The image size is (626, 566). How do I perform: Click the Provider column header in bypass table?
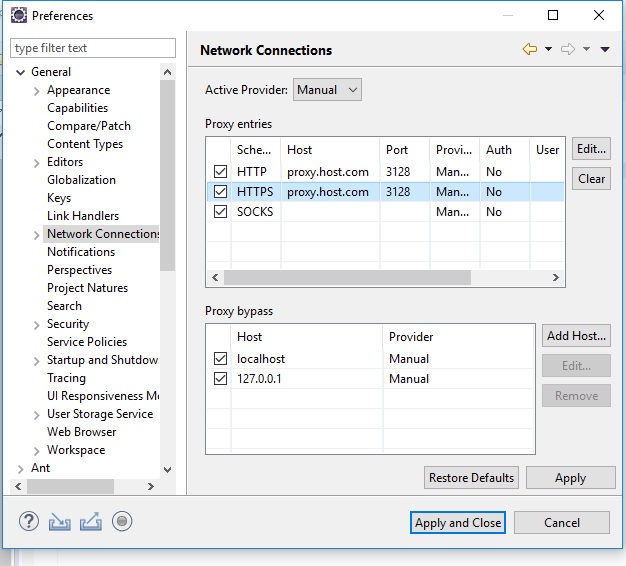pos(458,336)
